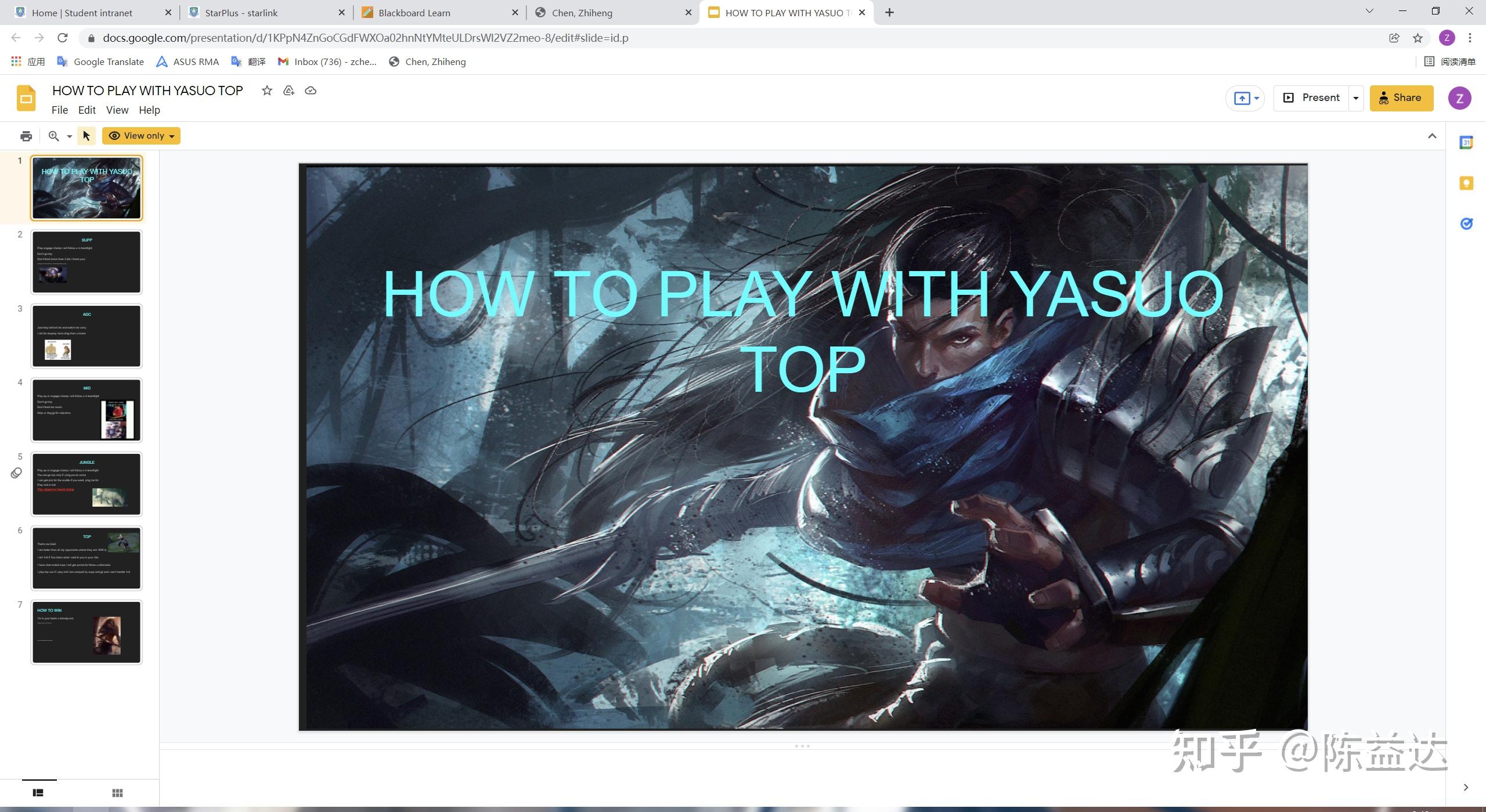Open the apps bookmark grid icon
This screenshot has height=812, width=1486.
tap(16, 61)
